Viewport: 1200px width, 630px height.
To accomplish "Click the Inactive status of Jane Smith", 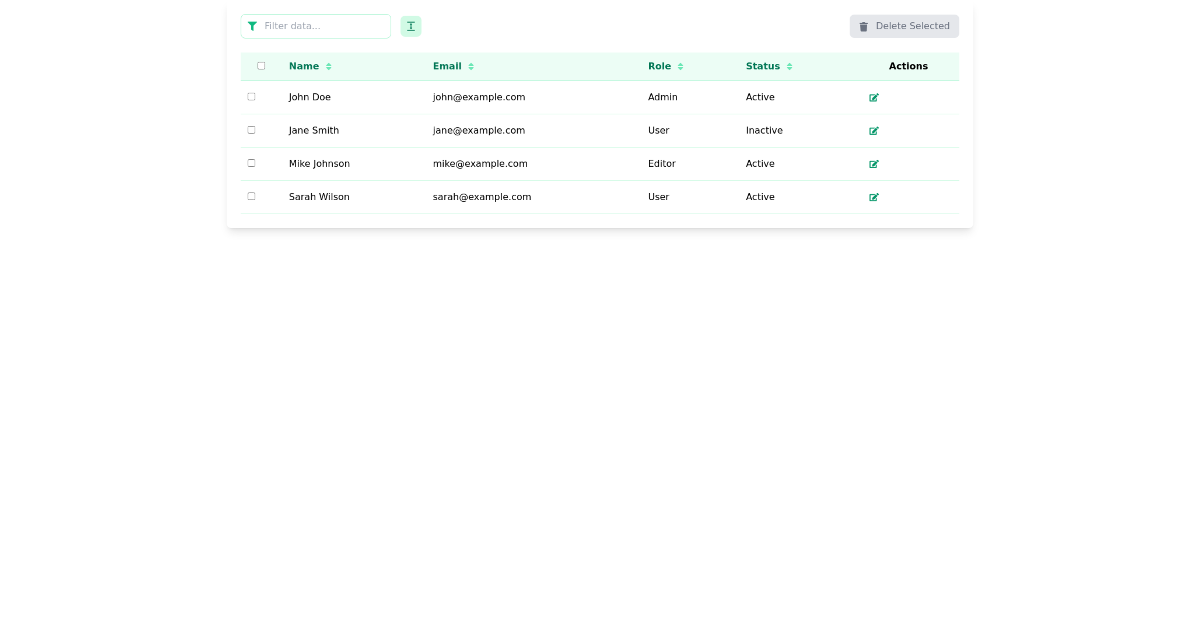I will 764,130.
